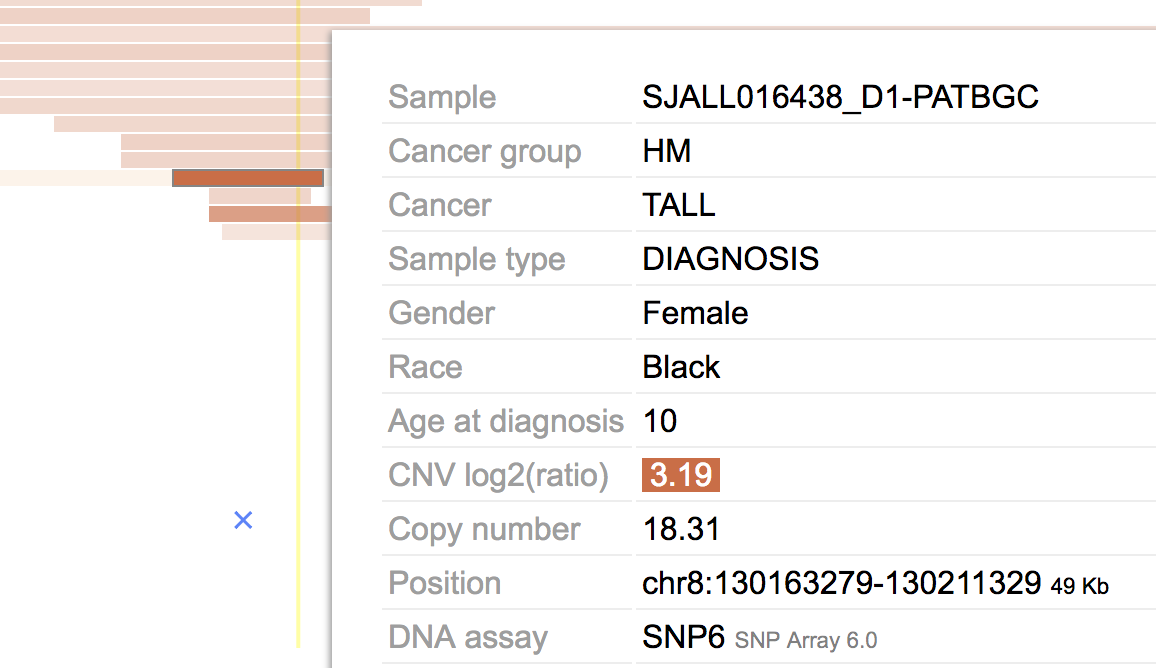Viewport: 1156px width, 668px height.
Task: Click the TALL cancer value
Action: 678,205
